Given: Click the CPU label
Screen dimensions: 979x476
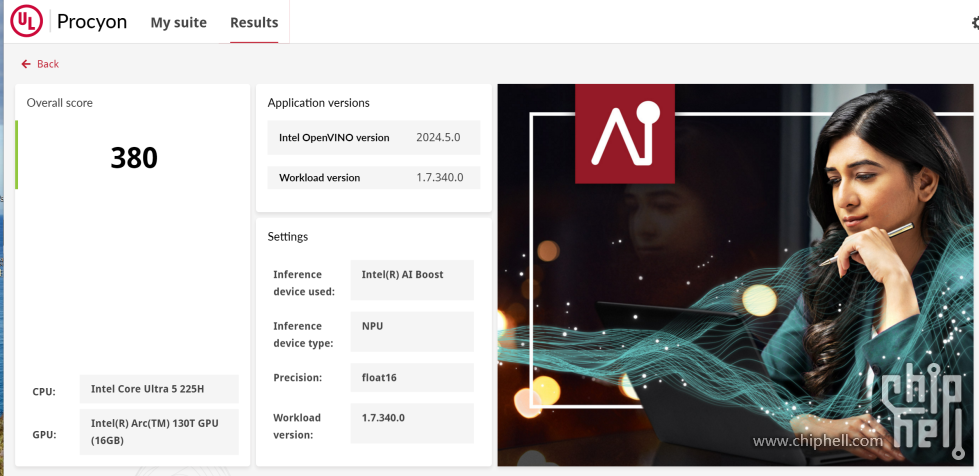Looking at the screenshot, I should point(44,392).
